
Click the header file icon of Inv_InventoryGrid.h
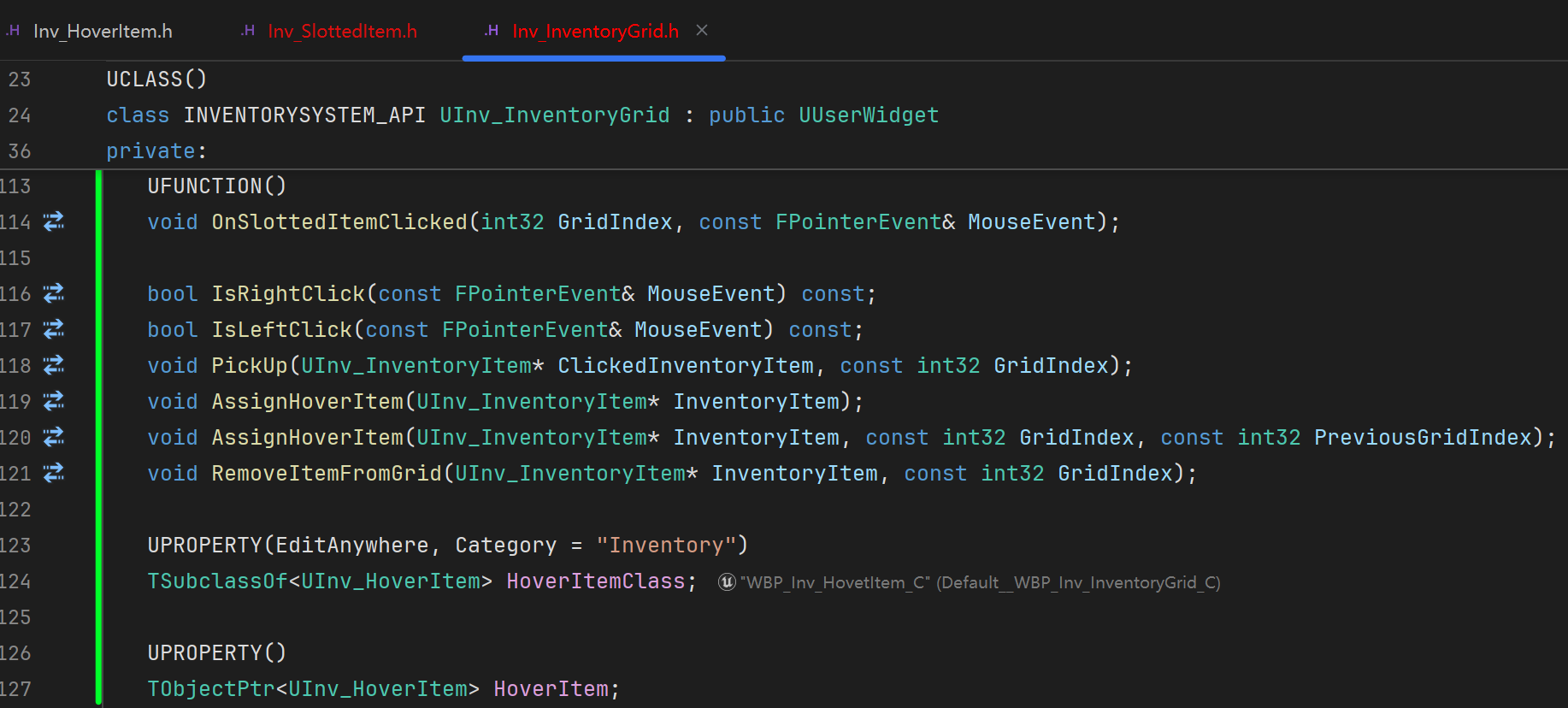[492, 31]
